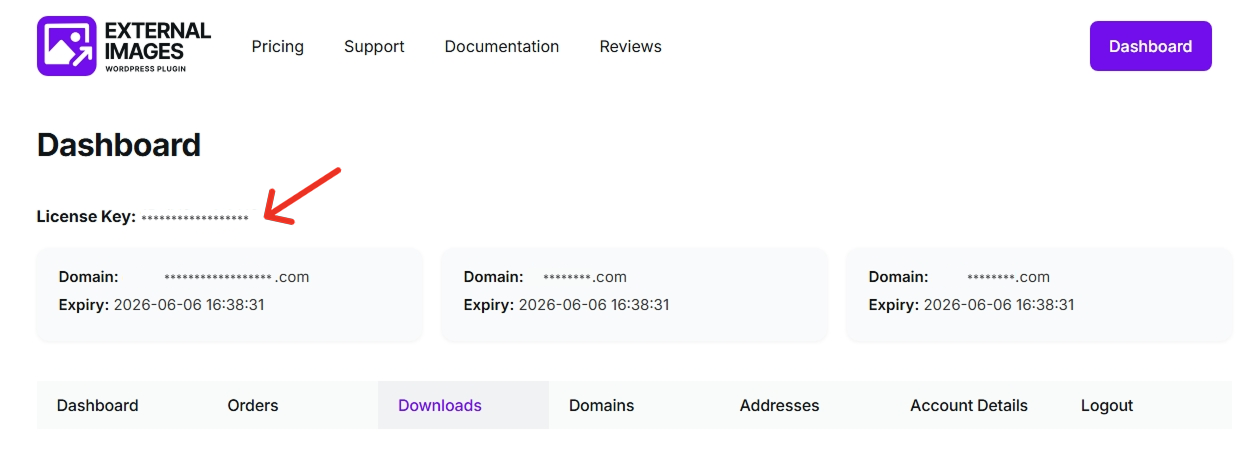View the Reviews page
The image size is (1257, 463).
pyautogui.click(x=630, y=47)
